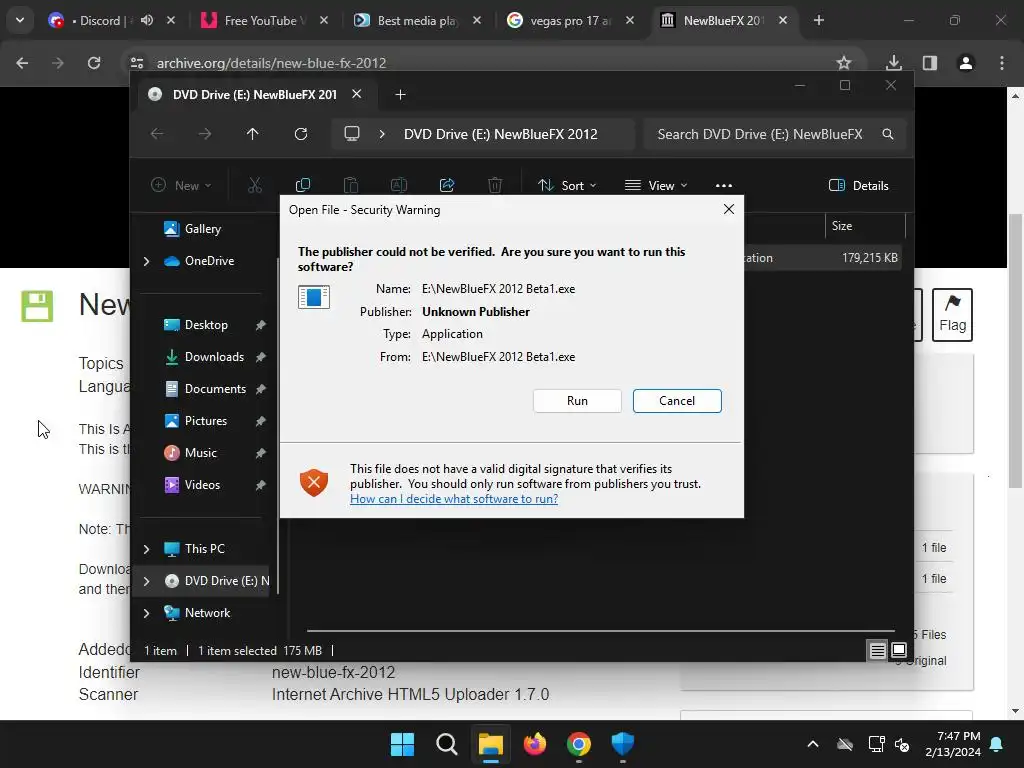1024x768 pixels.
Task: Click the Flag button on archive.org page
Action: (952, 315)
